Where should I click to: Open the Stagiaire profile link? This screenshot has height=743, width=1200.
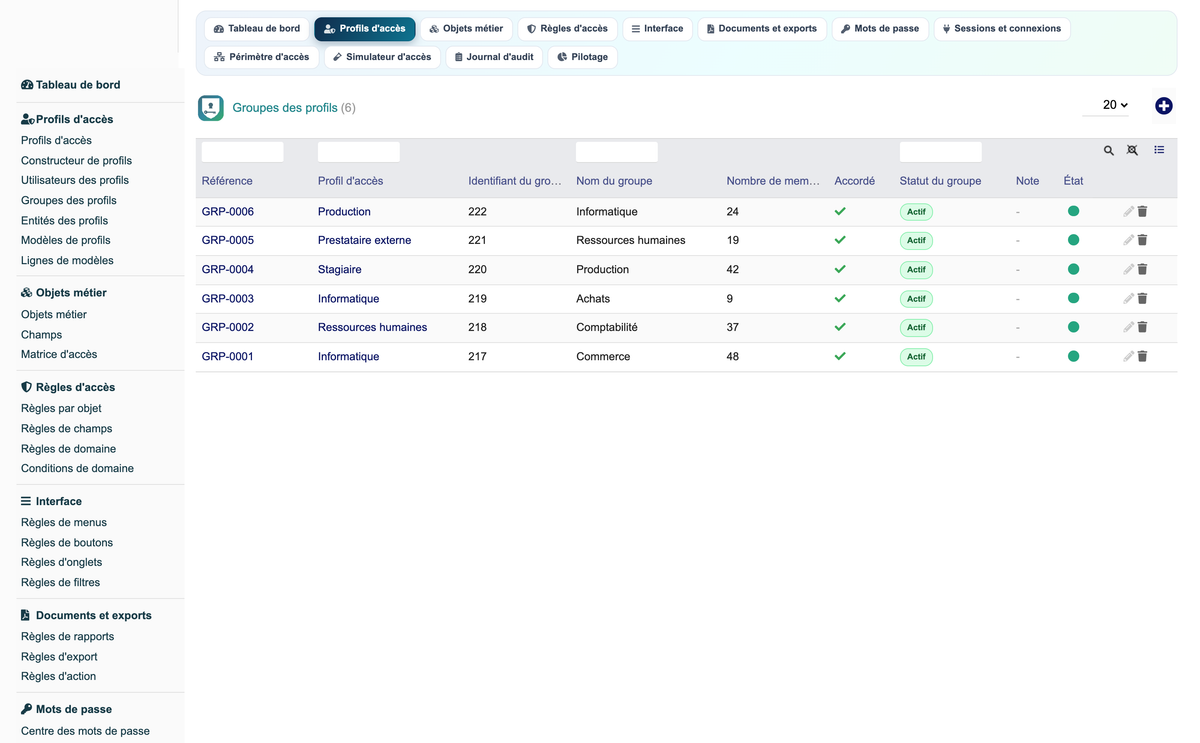[x=340, y=270]
